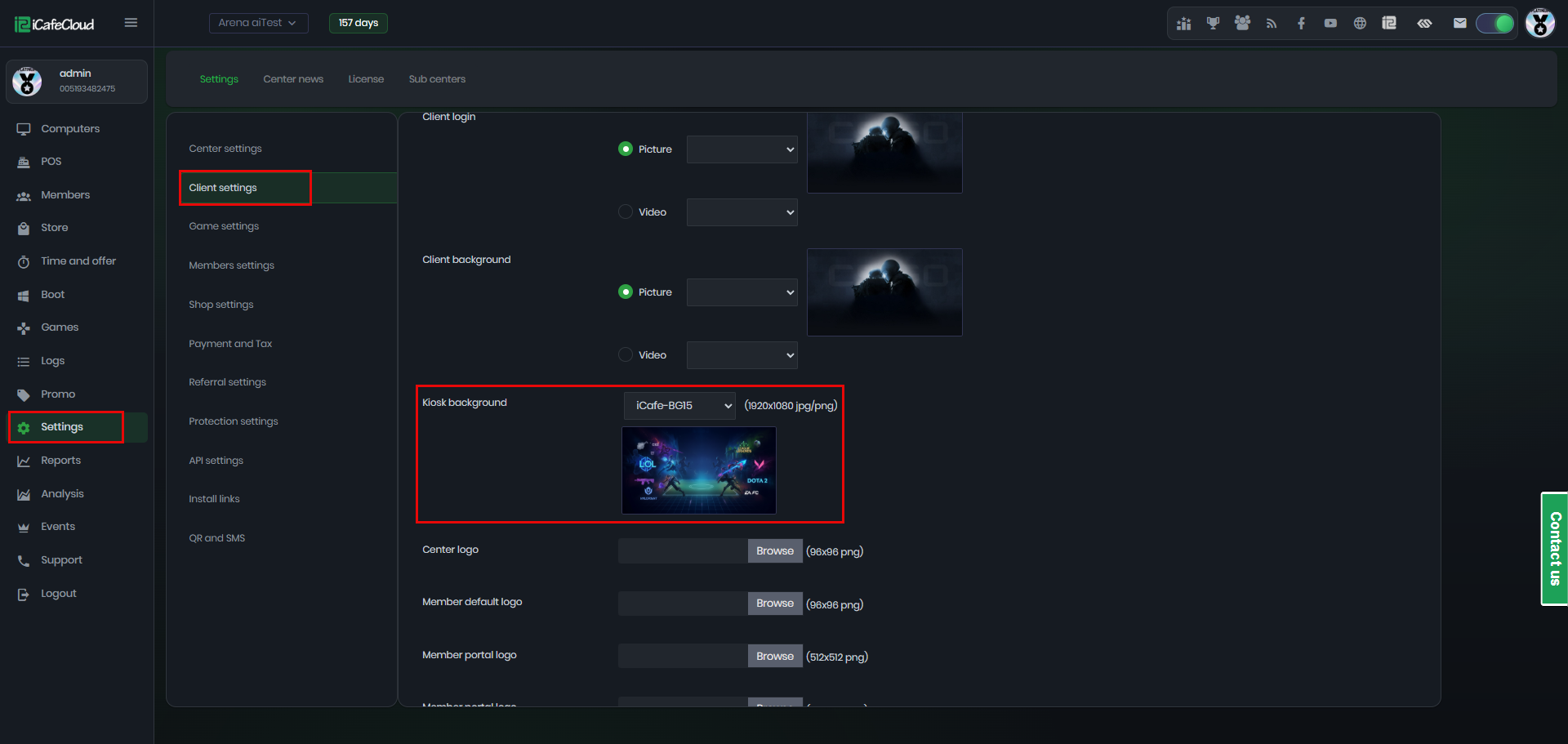
Task: Open the leaderboard ranking icon in the top bar
Action: pyautogui.click(x=1183, y=24)
